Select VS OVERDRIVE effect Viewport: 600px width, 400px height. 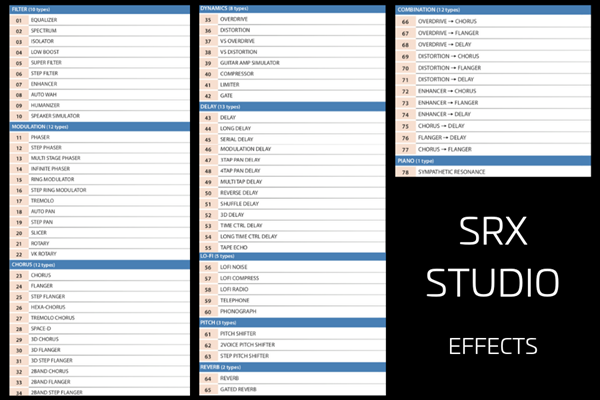[292, 41]
